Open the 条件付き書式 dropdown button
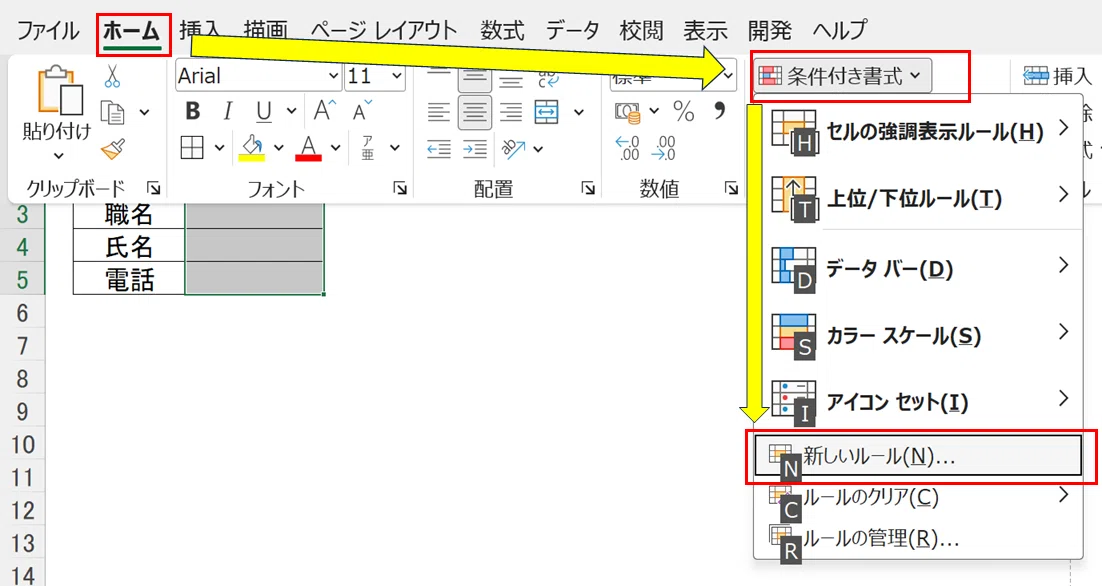This screenshot has width=1102, height=586. [x=842, y=76]
